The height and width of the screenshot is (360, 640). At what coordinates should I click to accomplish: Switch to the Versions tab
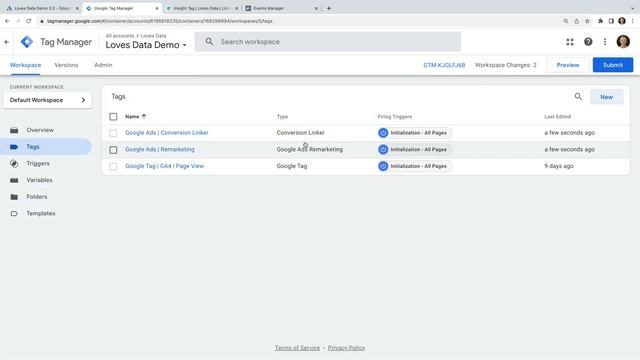66,65
